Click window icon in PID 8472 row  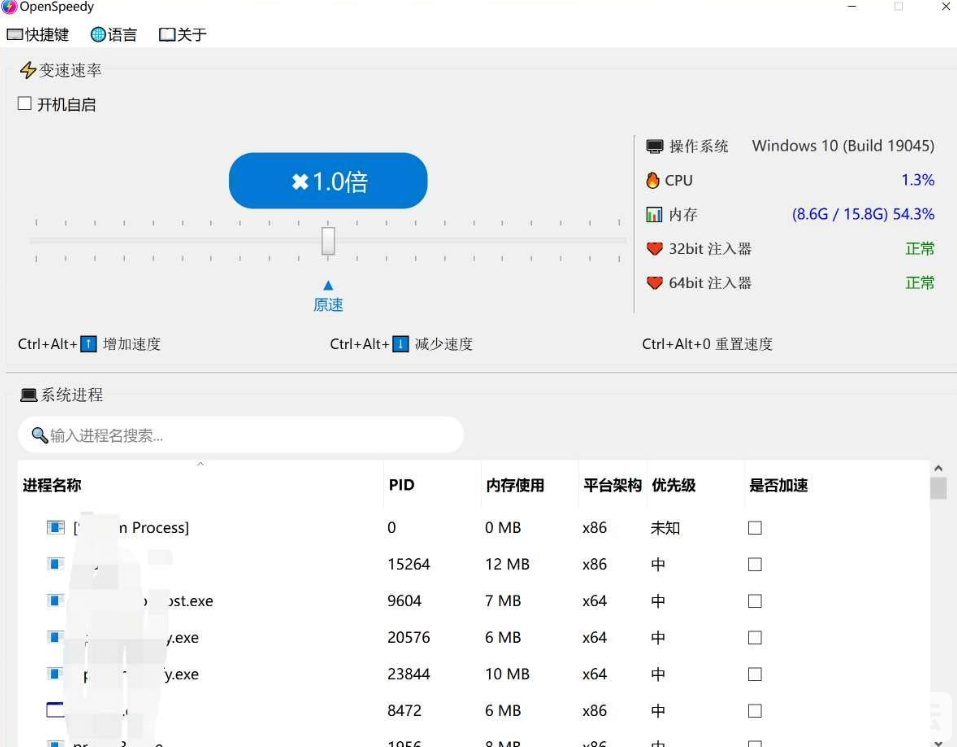pos(56,710)
